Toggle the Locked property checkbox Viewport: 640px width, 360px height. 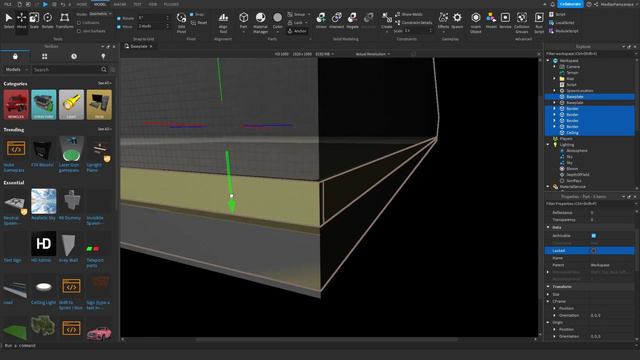coord(593,251)
